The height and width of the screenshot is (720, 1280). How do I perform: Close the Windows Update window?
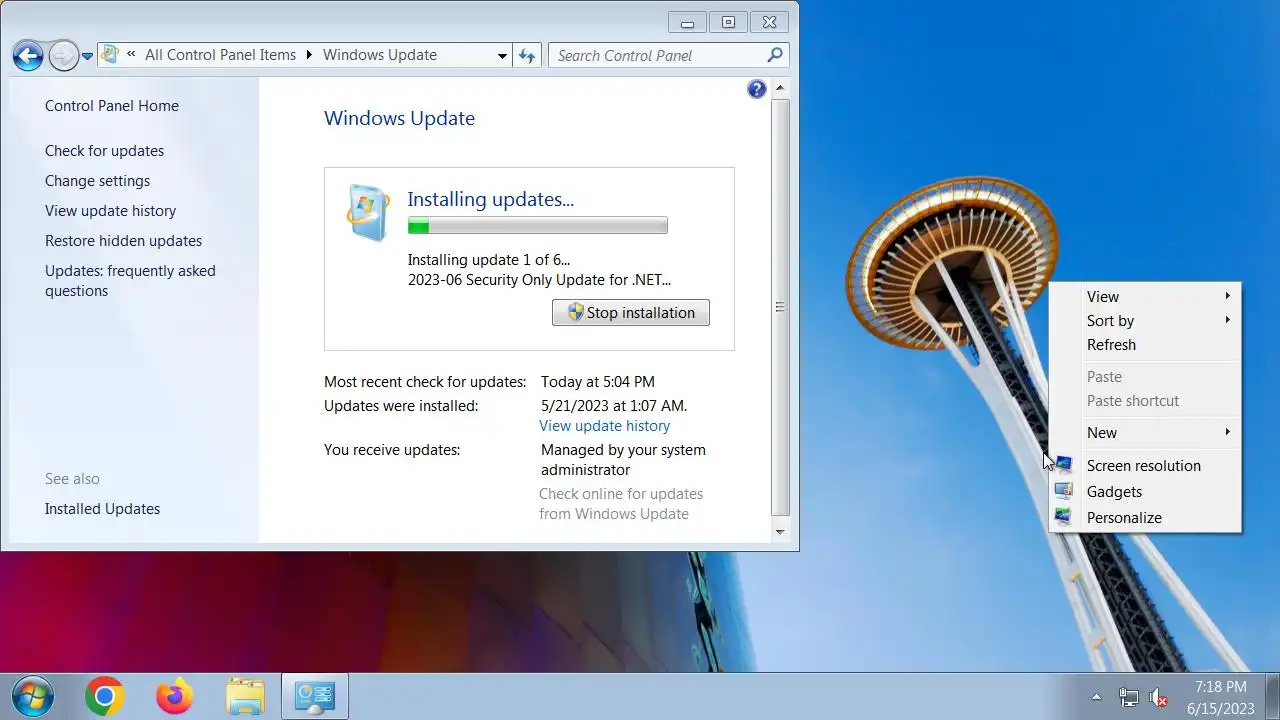769,22
